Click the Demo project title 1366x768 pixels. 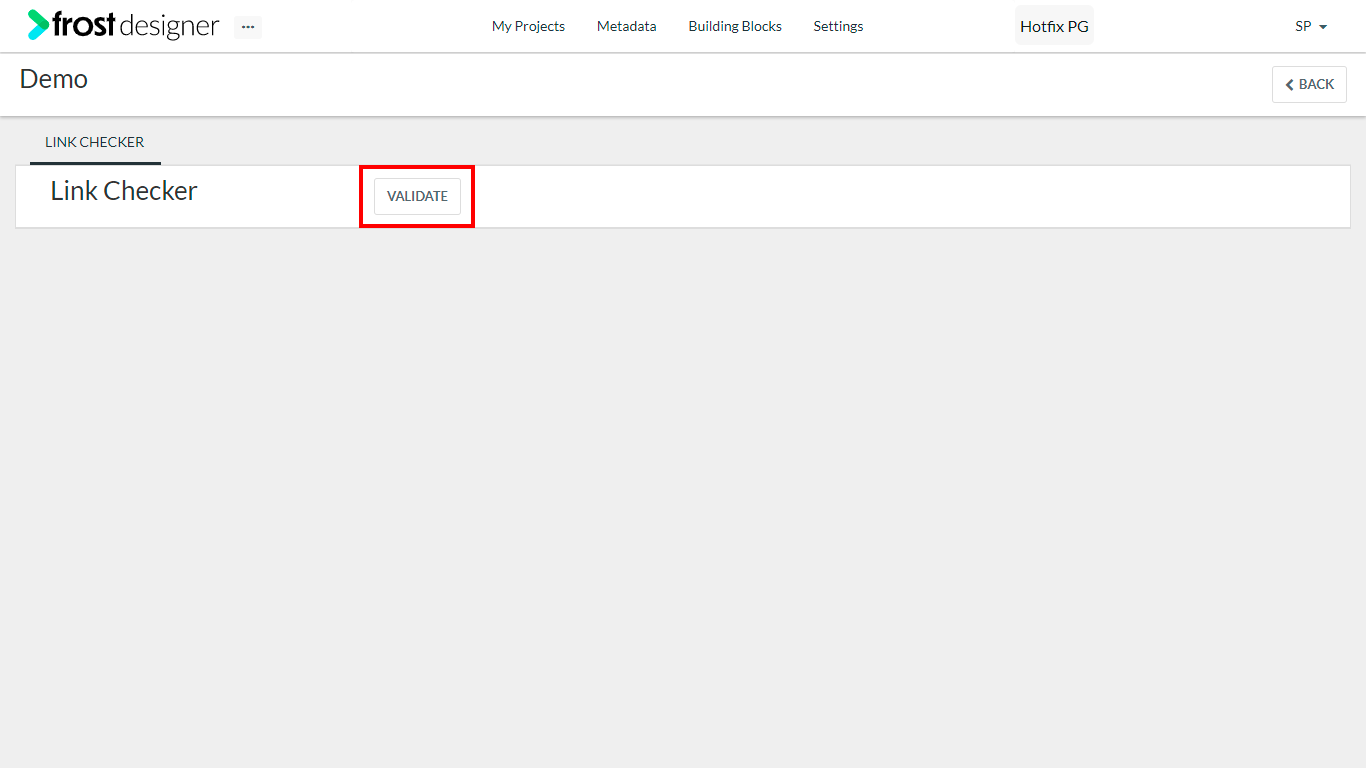coord(54,79)
